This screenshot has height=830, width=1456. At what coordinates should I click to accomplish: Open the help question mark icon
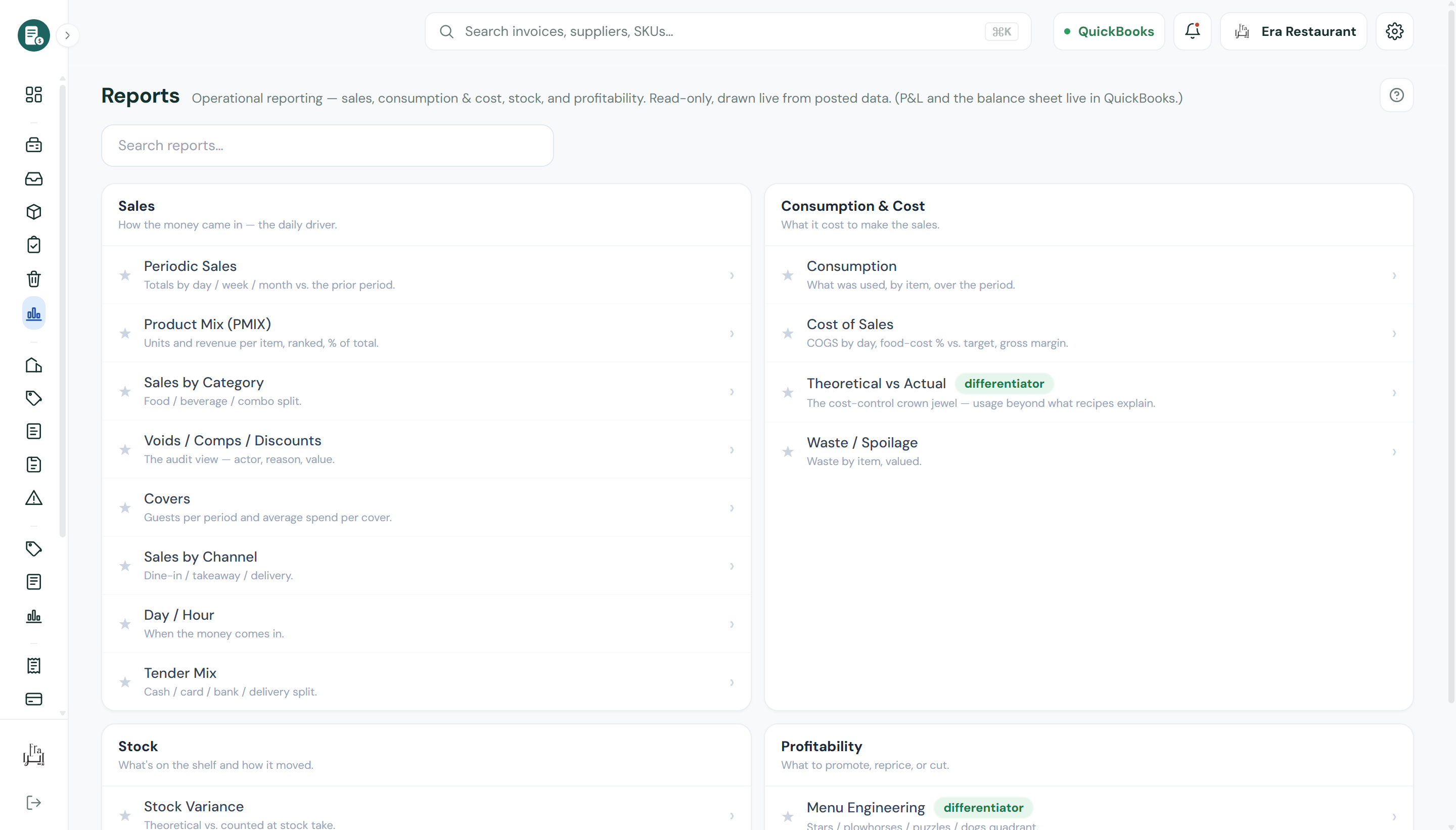(1396, 95)
